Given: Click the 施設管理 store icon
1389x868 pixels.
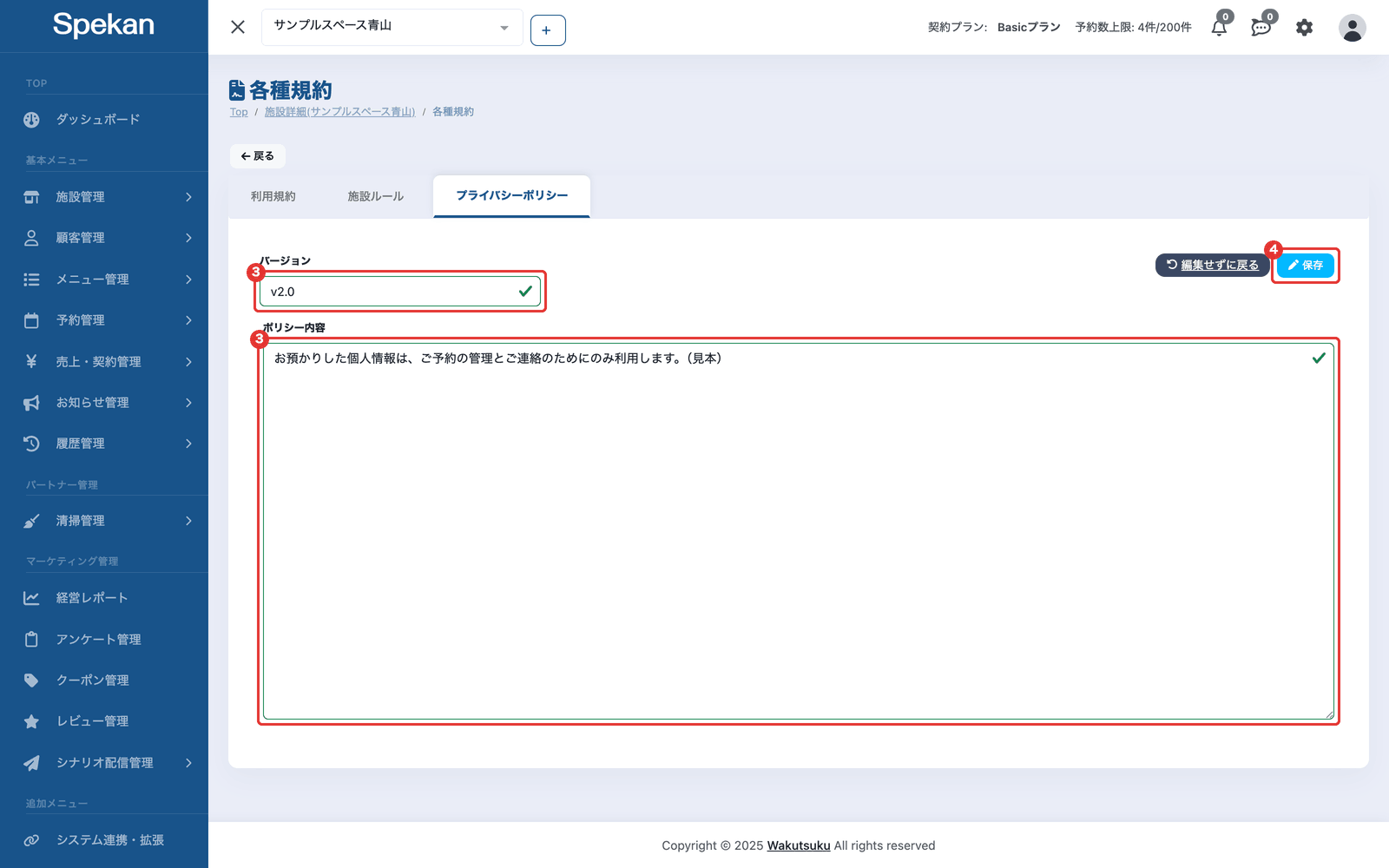Looking at the screenshot, I should point(31,197).
